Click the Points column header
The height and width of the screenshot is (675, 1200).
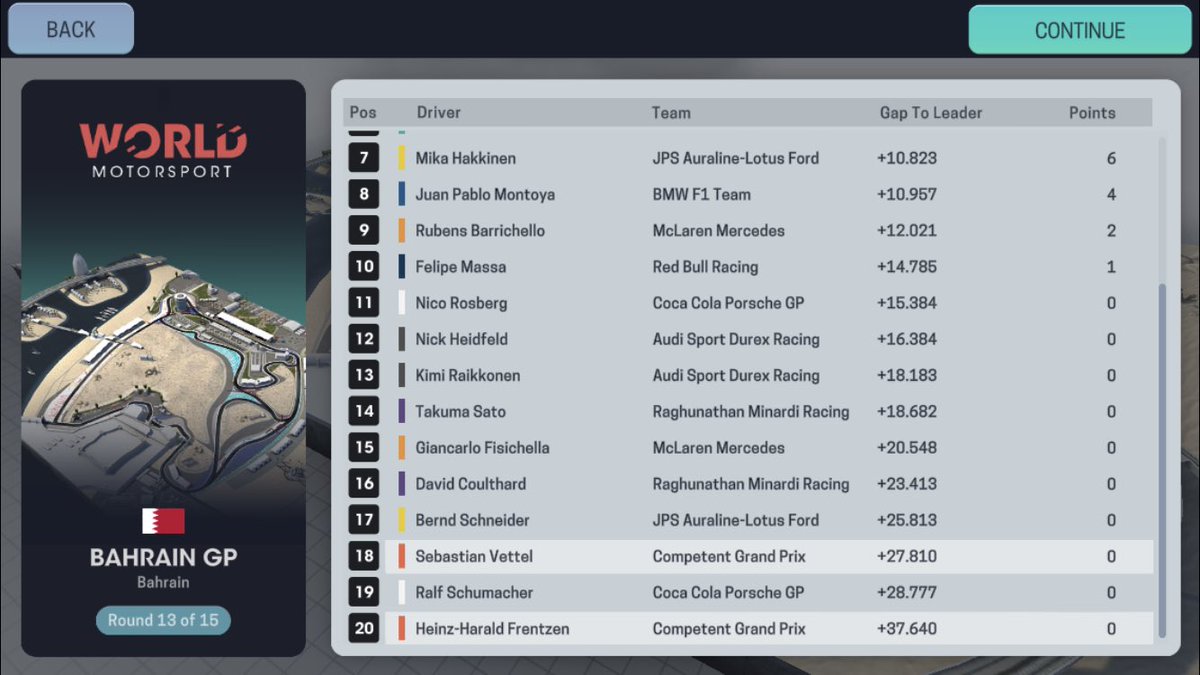(1091, 112)
